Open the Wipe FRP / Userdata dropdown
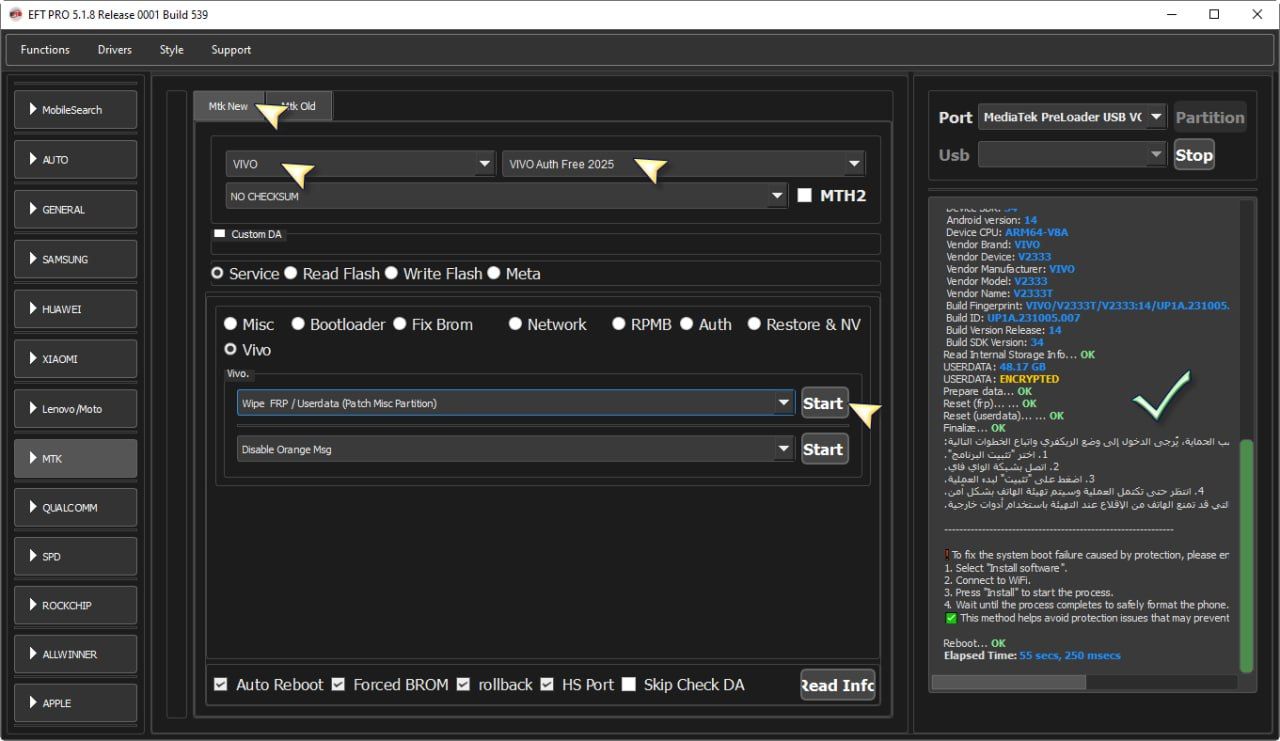The height and width of the screenshot is (741, 1280). click(x=516, y=403)
